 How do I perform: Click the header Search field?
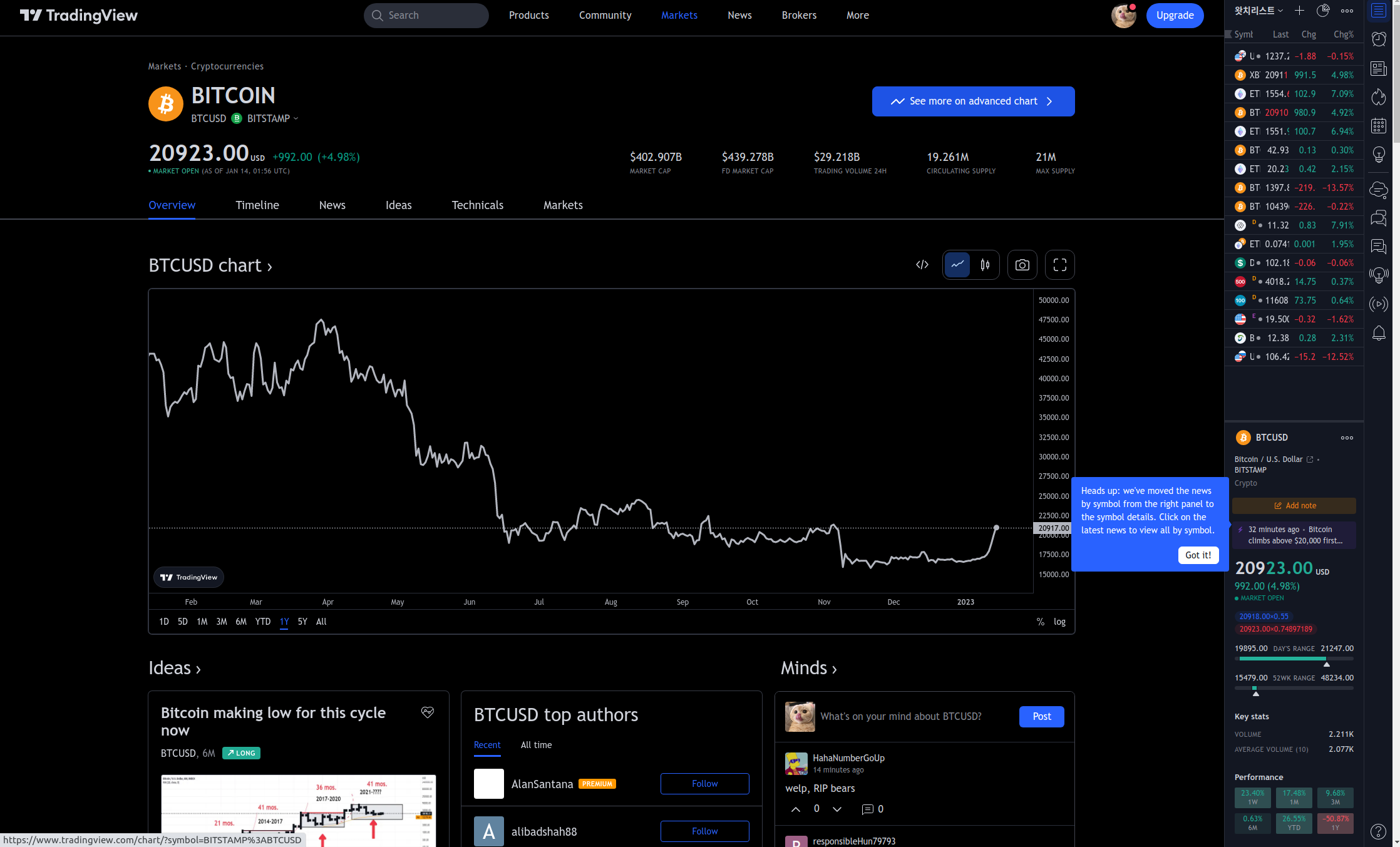426,15
